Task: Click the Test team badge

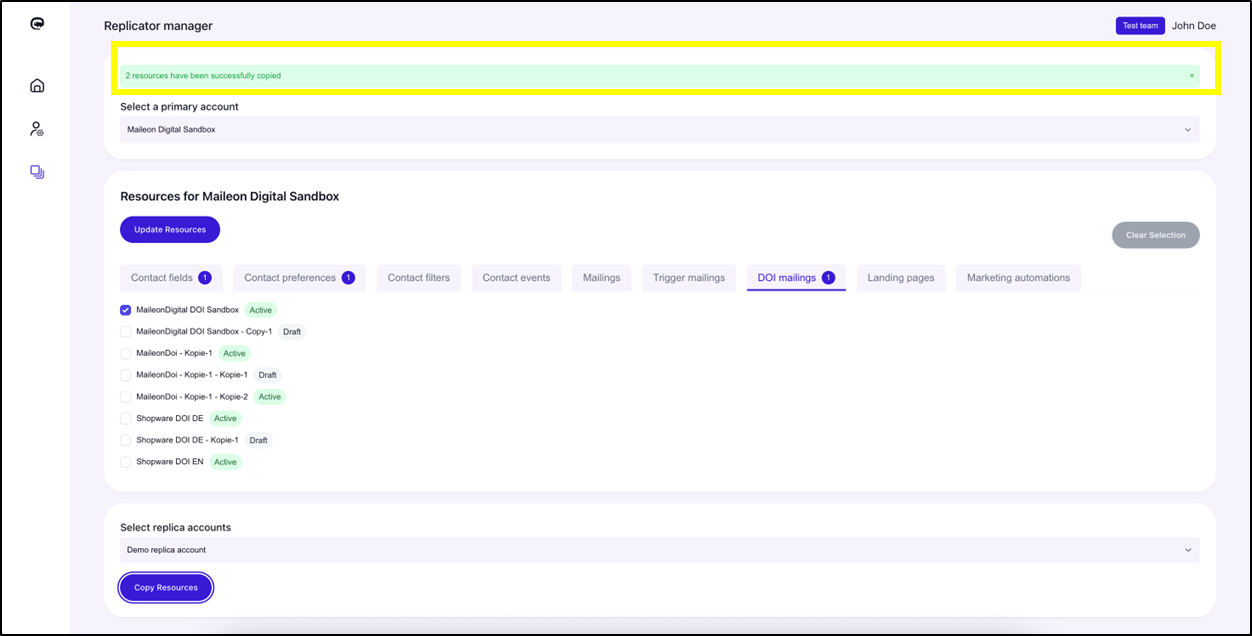Action: 1140,26
